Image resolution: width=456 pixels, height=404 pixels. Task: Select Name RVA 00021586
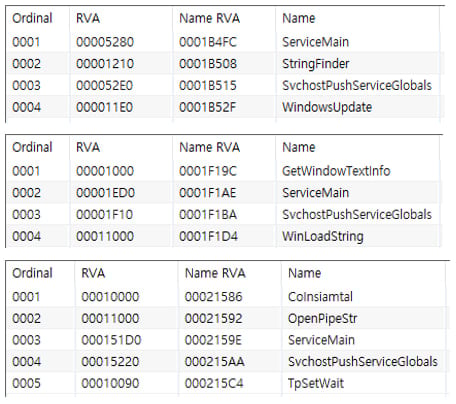(214, 297)
